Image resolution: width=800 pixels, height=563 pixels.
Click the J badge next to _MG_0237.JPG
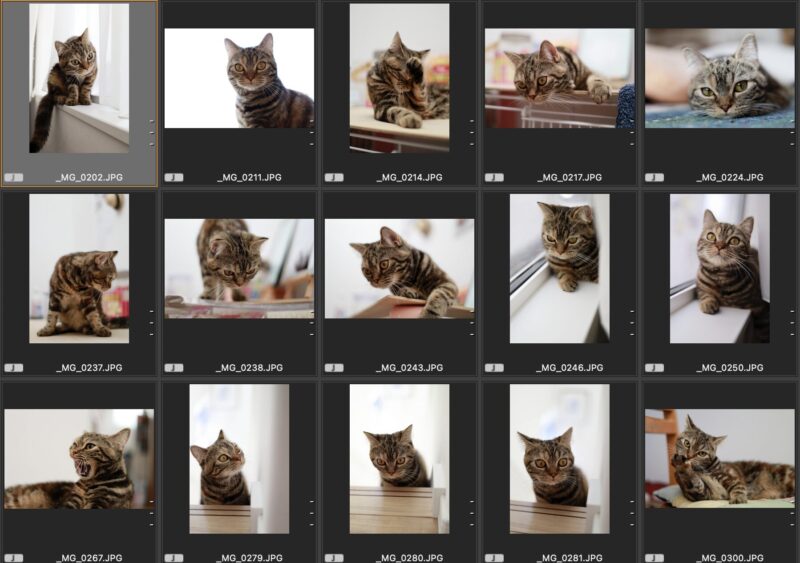point(14,367)
